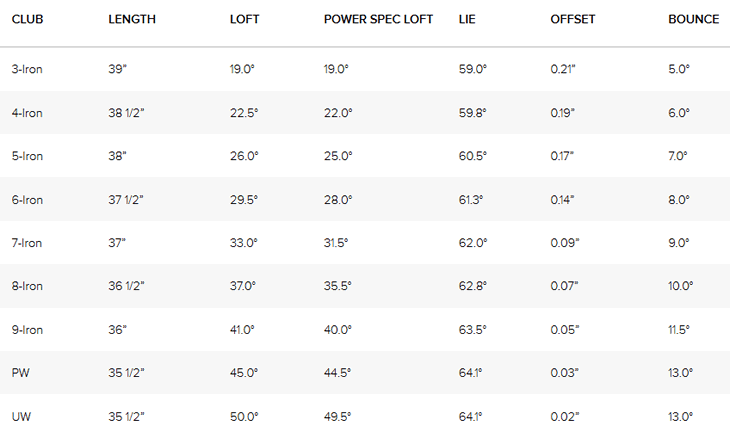Click the LOFT column header
The image size is (730, 445).
coord(244,19)
